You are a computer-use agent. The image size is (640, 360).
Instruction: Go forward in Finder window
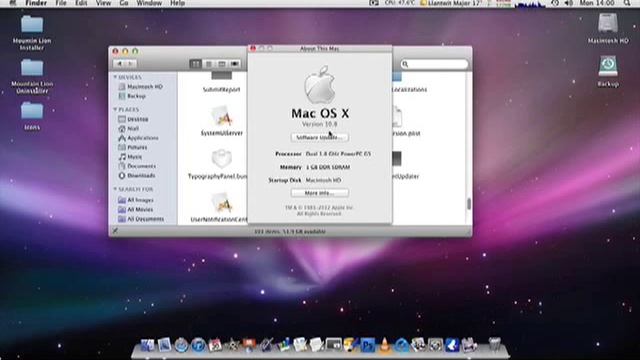131,64
